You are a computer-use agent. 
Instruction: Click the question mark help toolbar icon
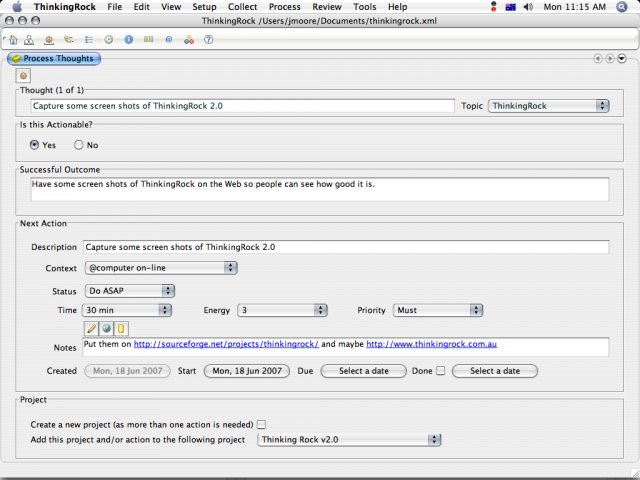click(209, 40)
